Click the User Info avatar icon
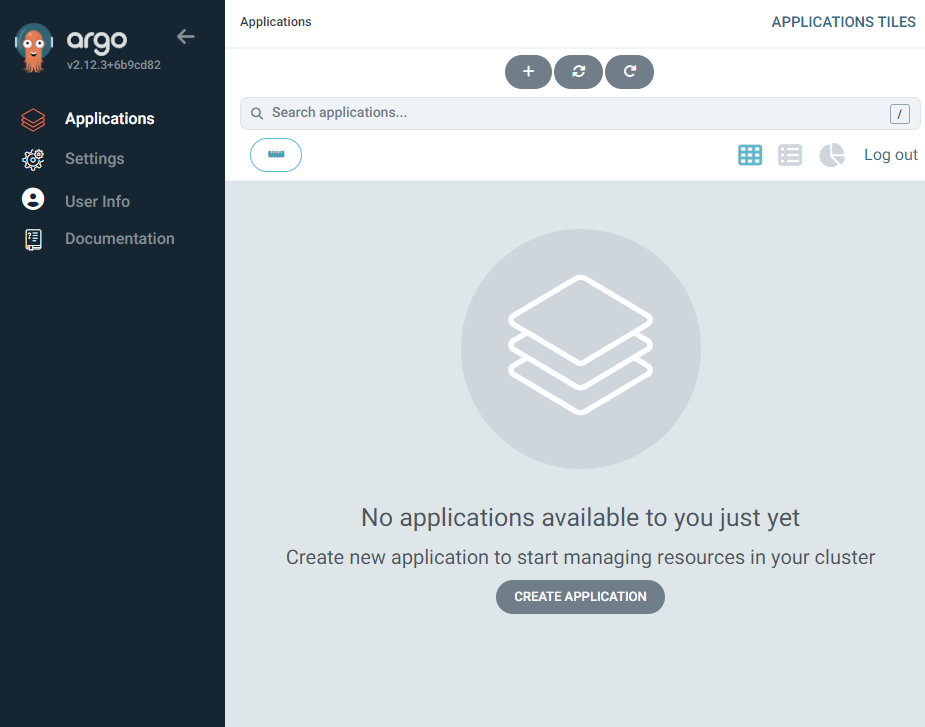The height and width of the screenshot is (727, 925). pos(33,199)
